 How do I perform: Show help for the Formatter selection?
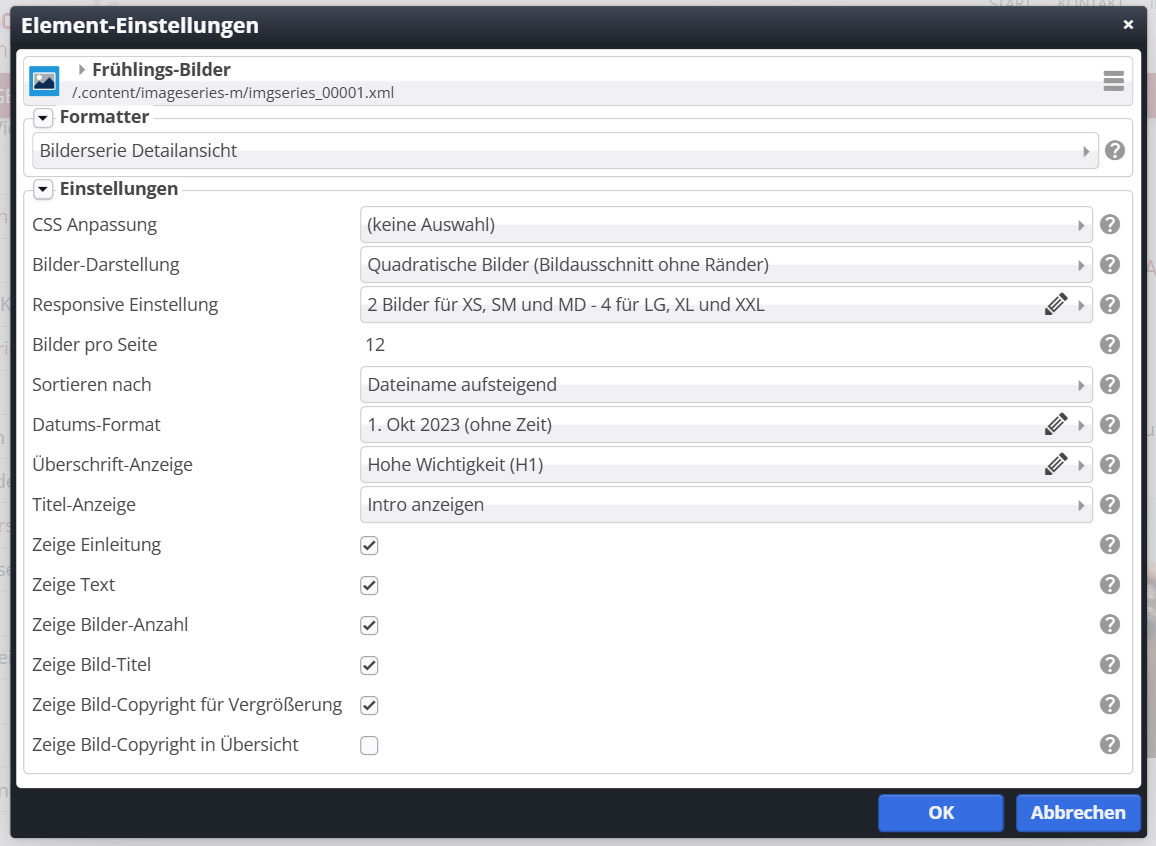tap(1115, 150)
